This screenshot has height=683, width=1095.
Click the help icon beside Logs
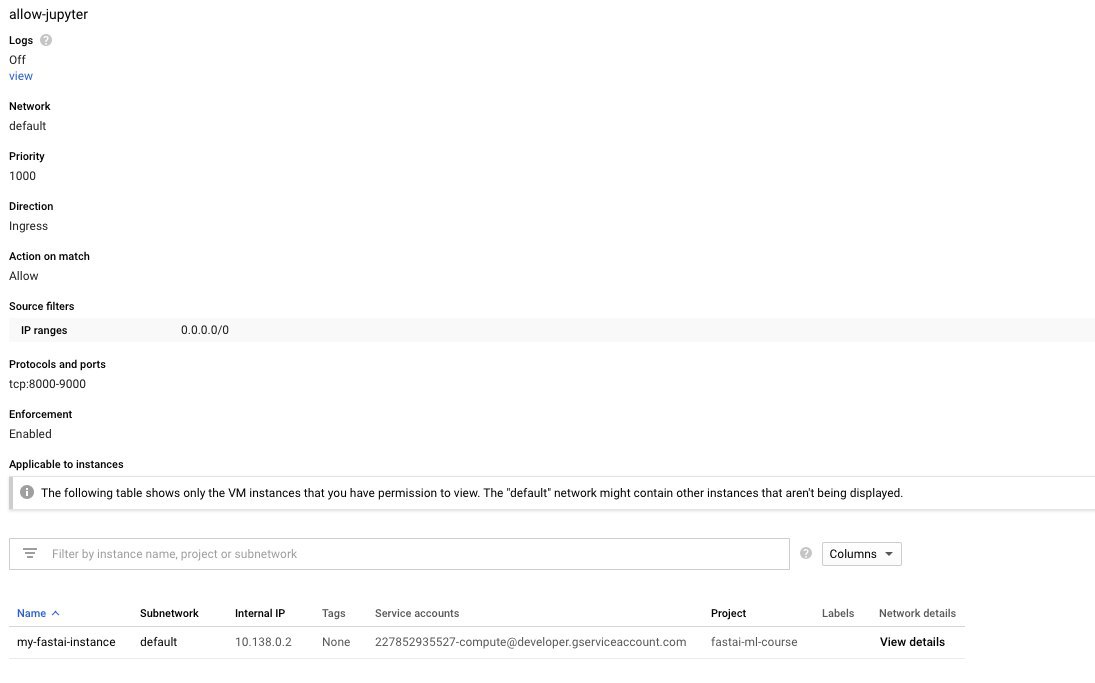[x=46, y=41]
